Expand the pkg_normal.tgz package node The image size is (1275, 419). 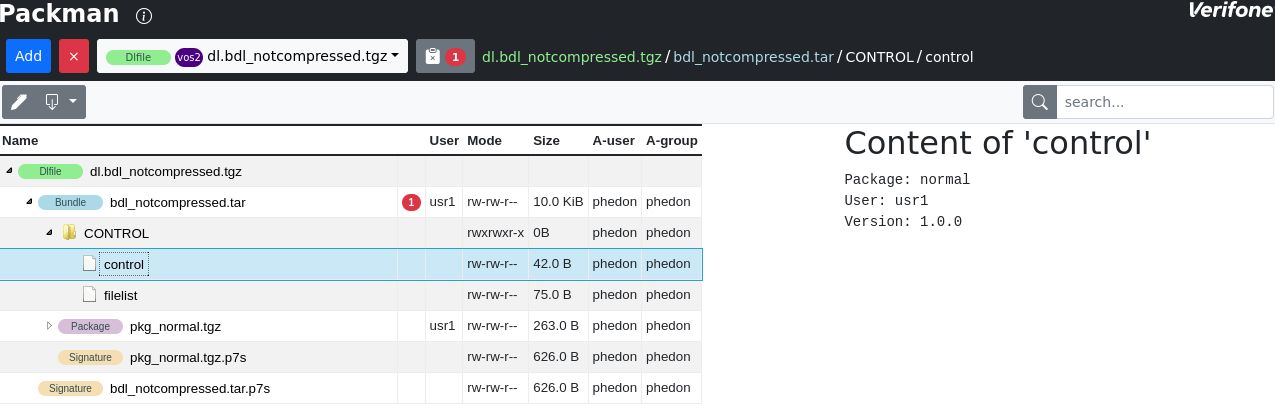coord(49,326)
